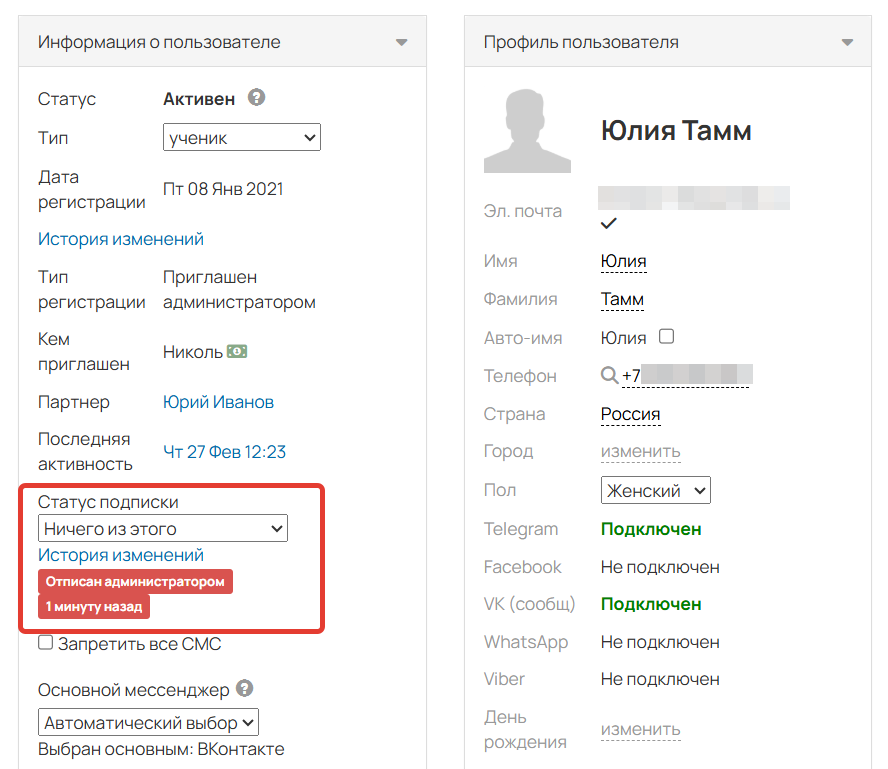This screenshot has width=888, height=769.
Task: Toggle the Авто-имя checkbox
Action: click(667, 337)
